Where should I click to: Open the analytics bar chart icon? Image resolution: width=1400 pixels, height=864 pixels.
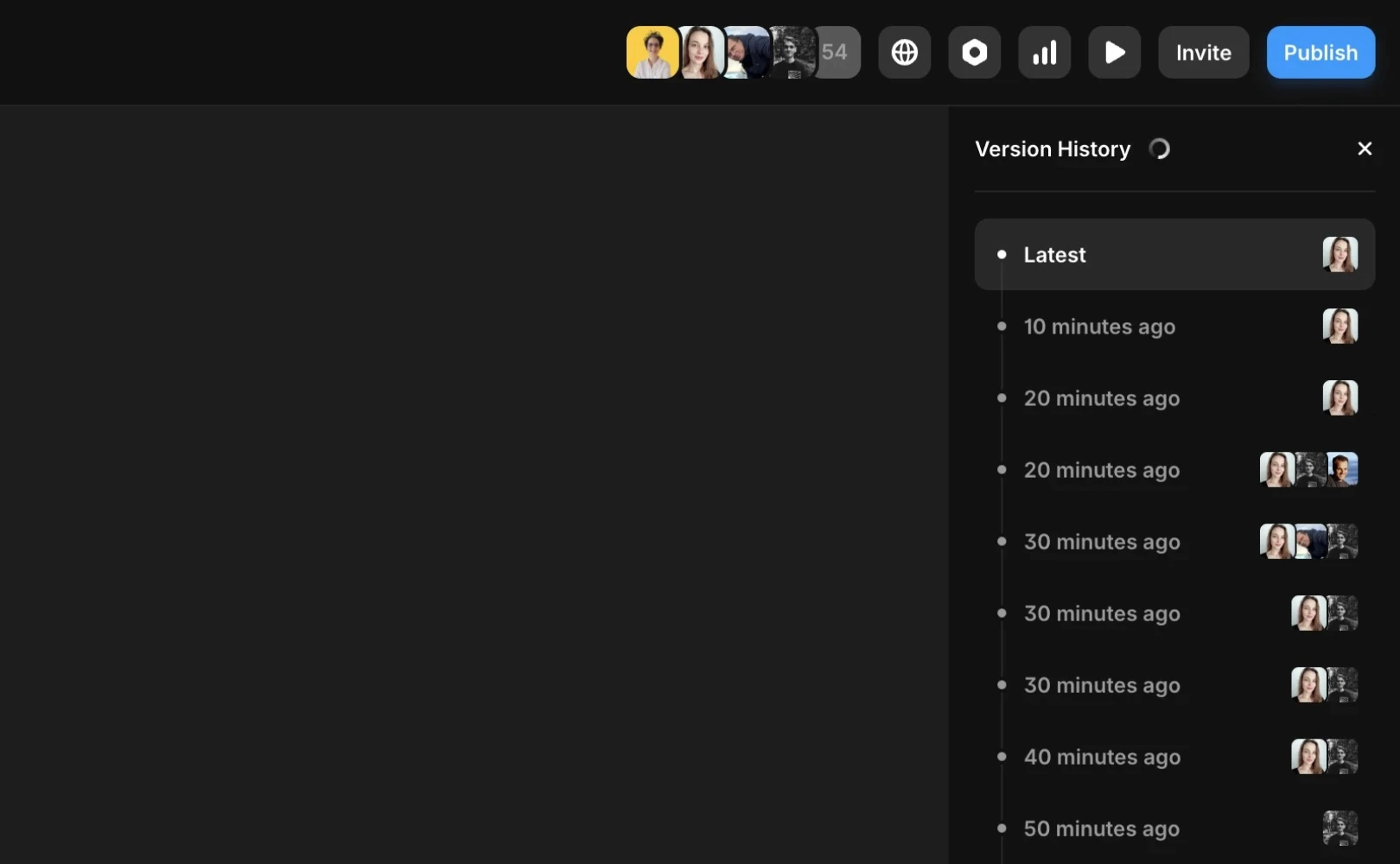pyautogui.click(x=1044, y=53)
